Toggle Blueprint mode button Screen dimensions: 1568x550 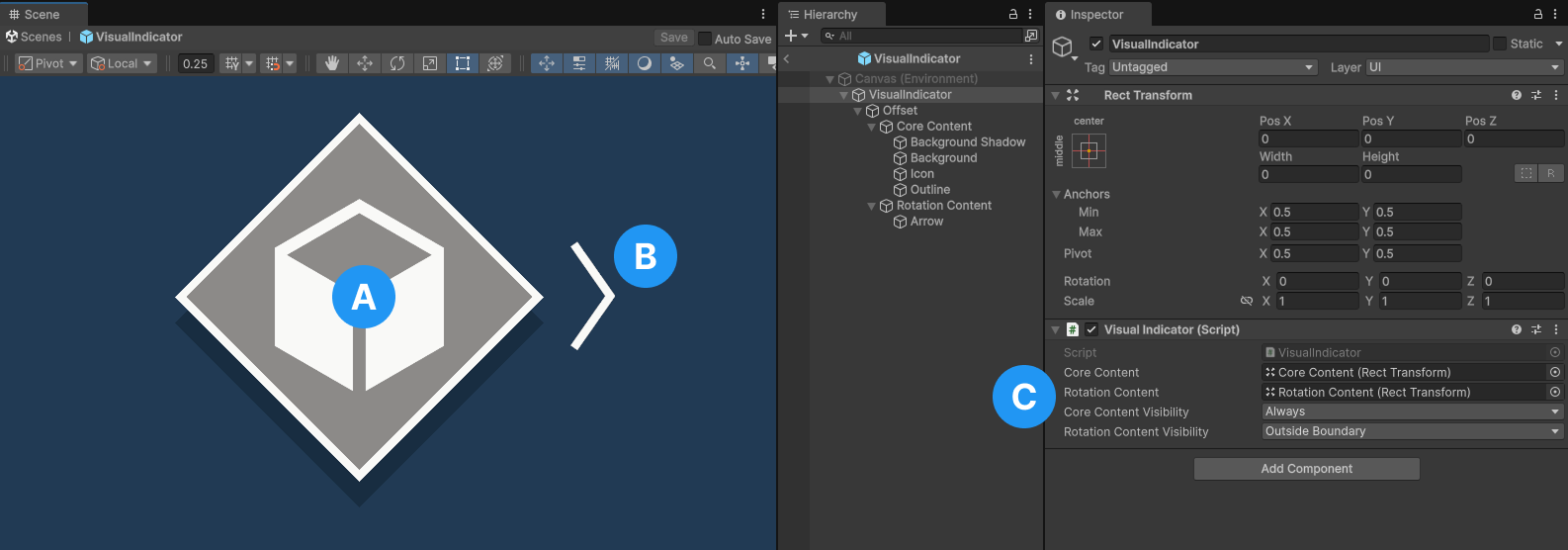click(1526, 173)
